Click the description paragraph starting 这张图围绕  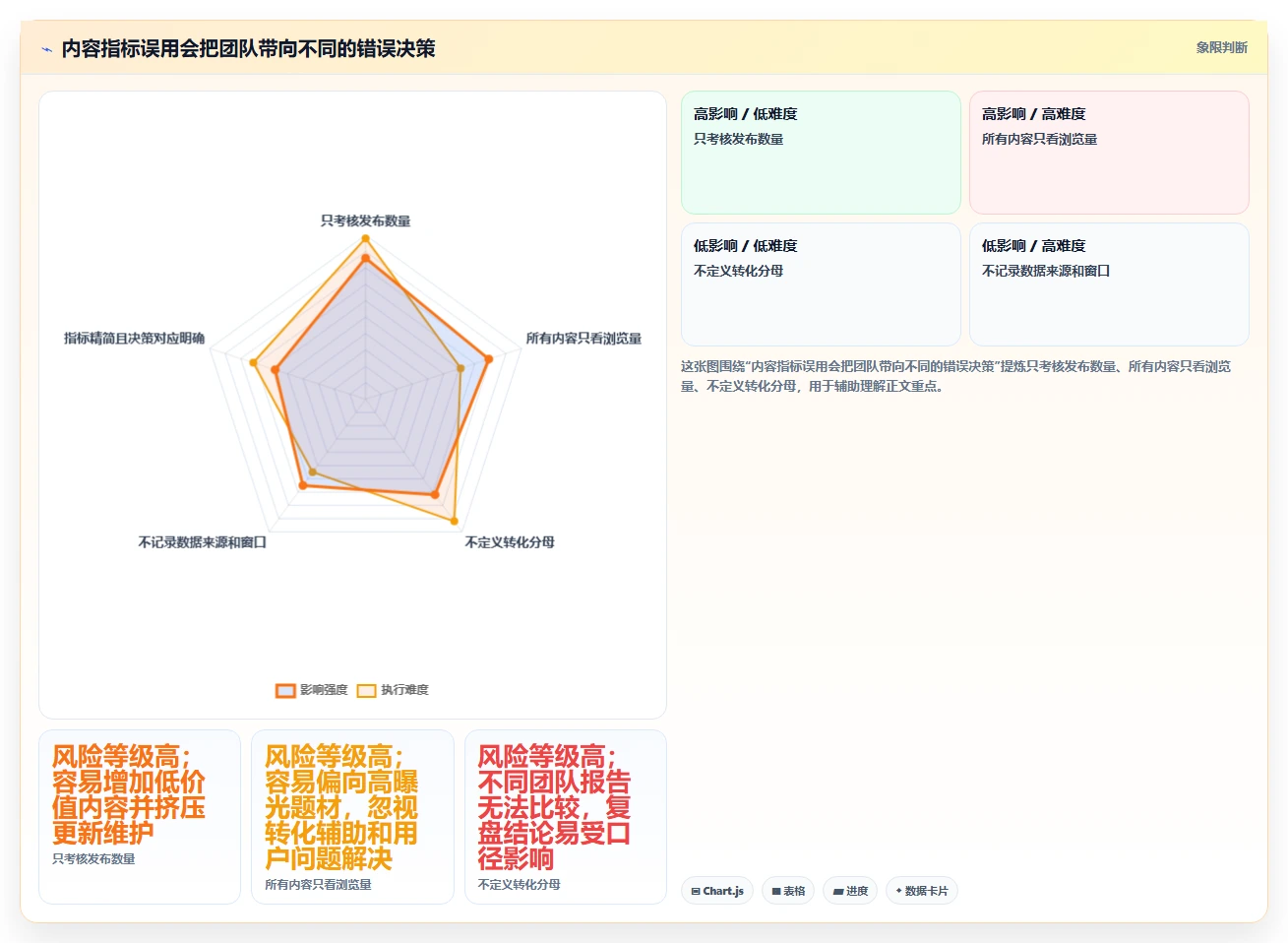[955, 376]
